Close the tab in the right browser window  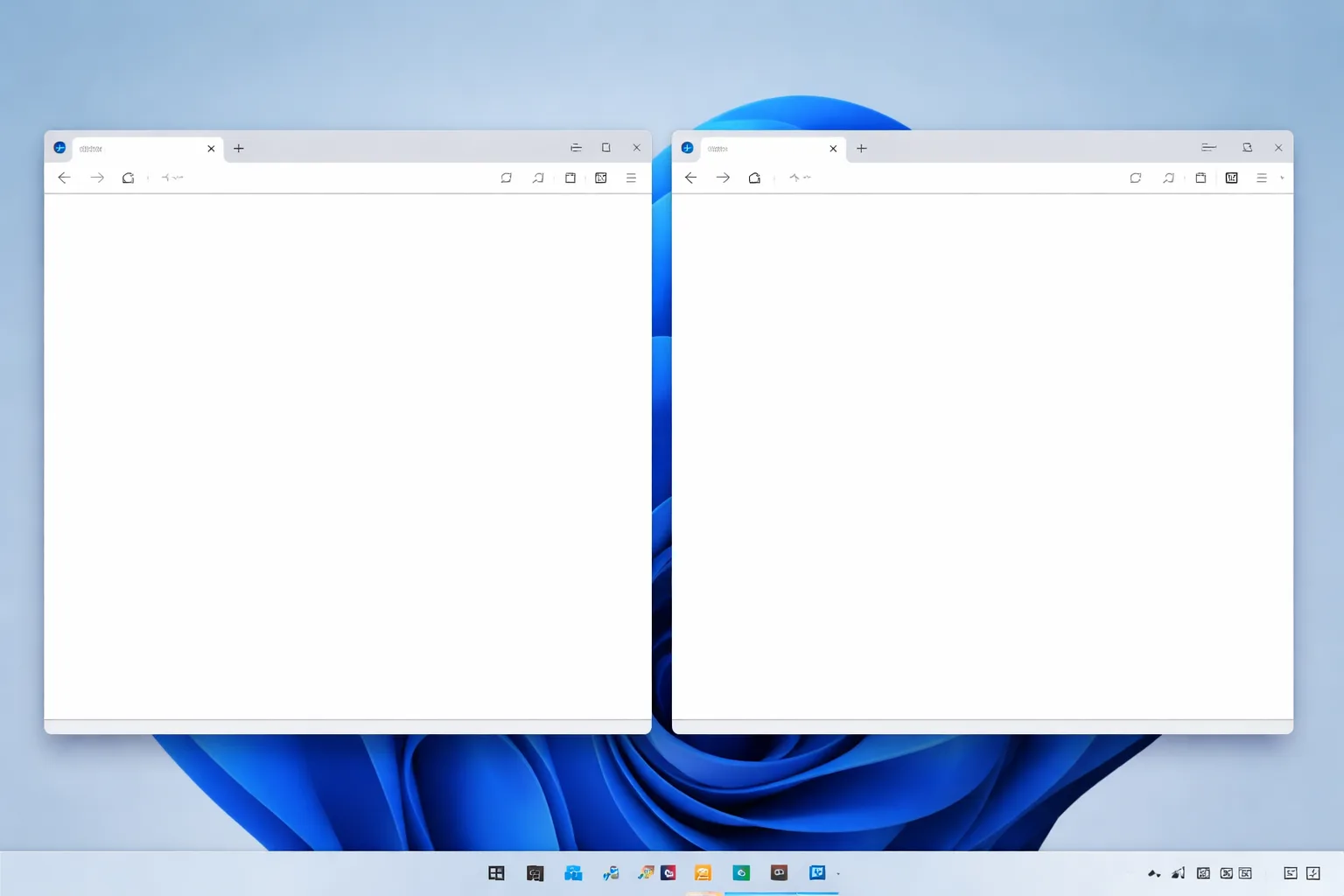833,149
